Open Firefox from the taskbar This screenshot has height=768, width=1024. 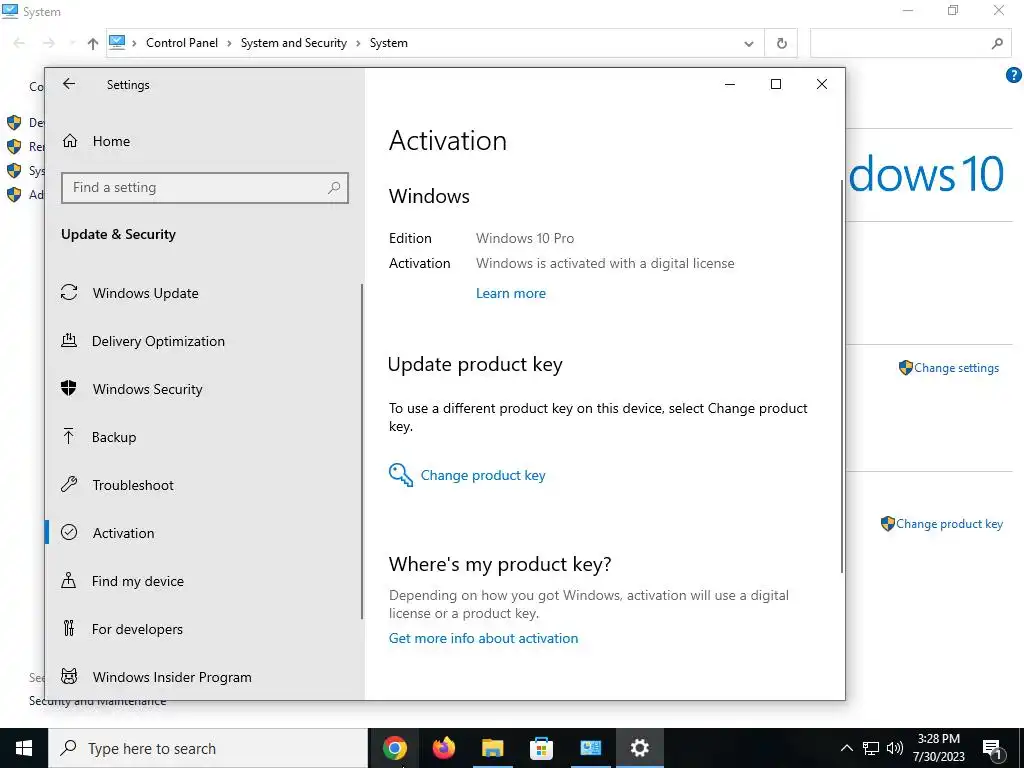click(x=444, y=748)
